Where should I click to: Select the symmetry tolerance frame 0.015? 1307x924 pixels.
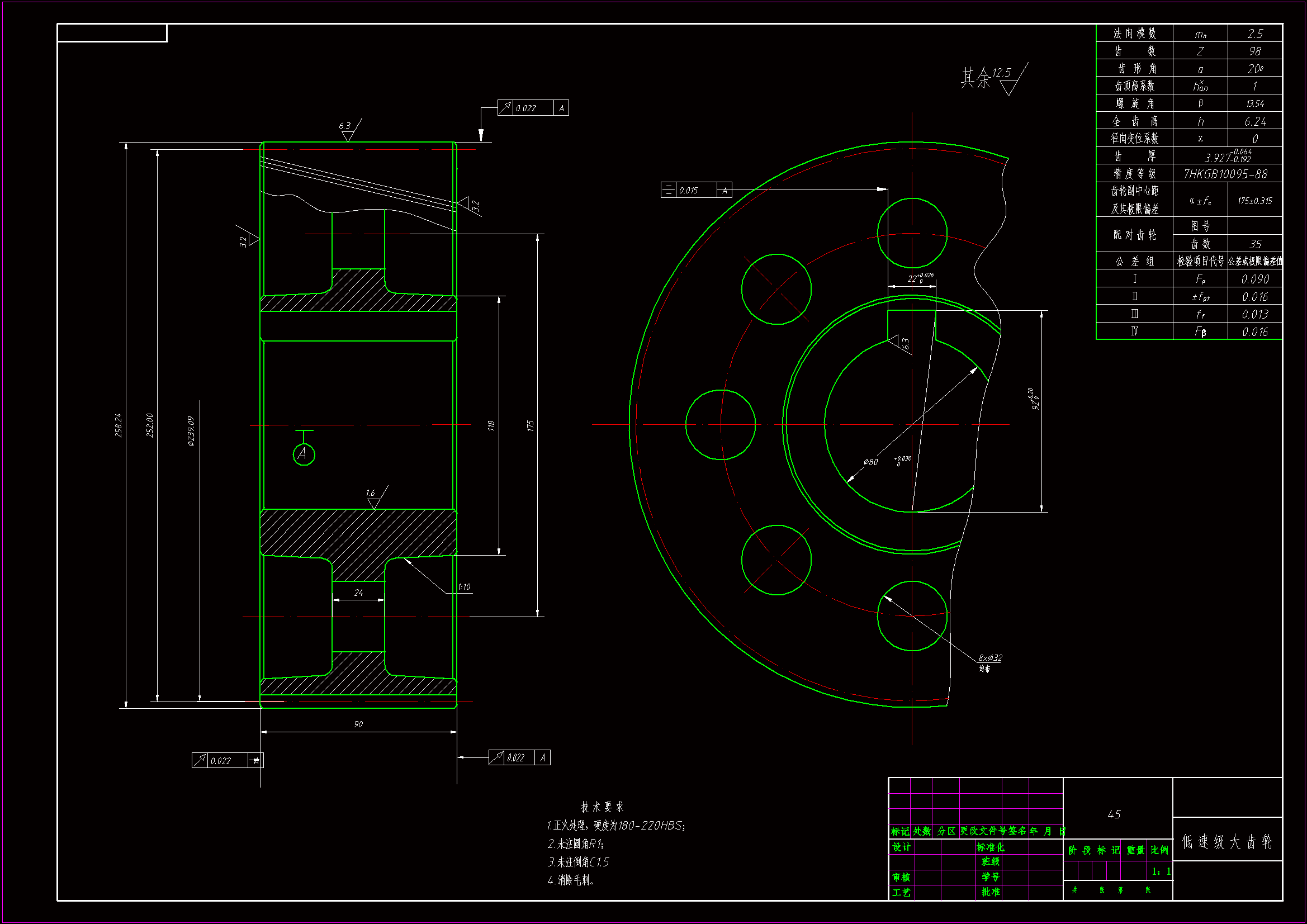click(695, 190)
